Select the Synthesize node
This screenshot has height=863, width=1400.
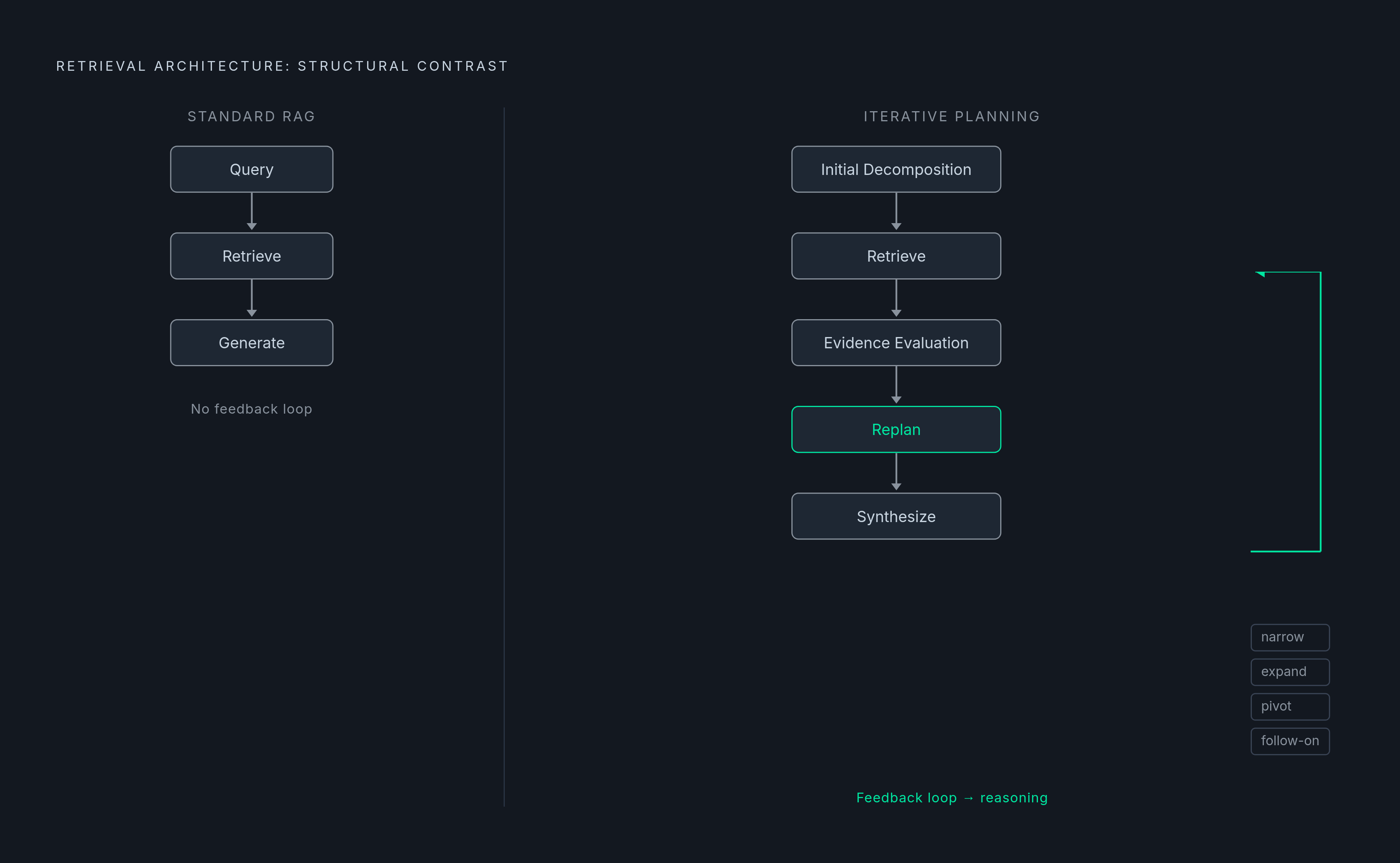pos(896,516)
